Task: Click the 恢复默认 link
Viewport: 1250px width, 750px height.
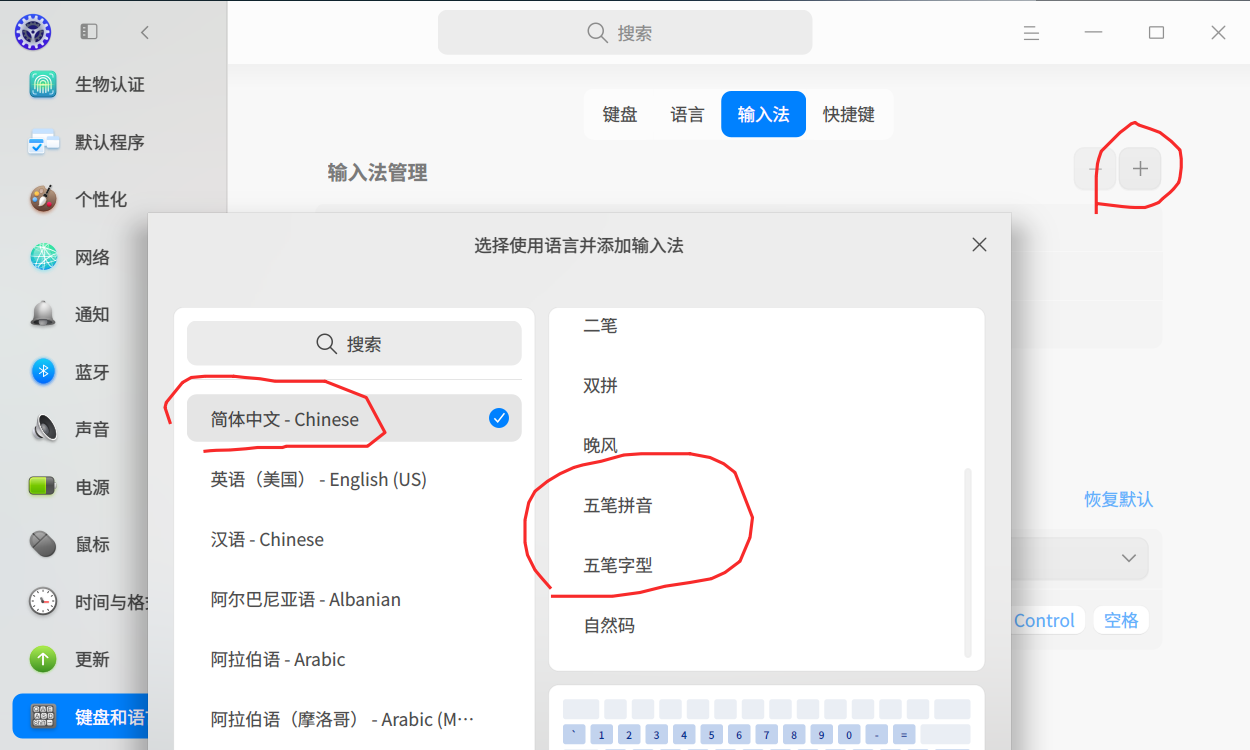Action: [1119, 499]
